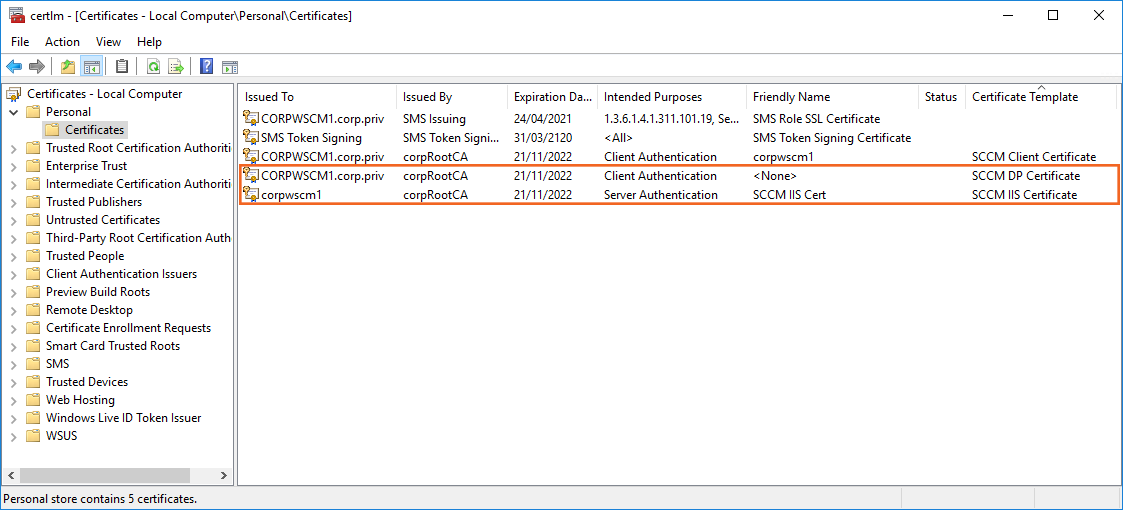Screen dimensions: 1123x510
Task: Click the corpwscm1 certificate row icon
Action: click(251, 195)
